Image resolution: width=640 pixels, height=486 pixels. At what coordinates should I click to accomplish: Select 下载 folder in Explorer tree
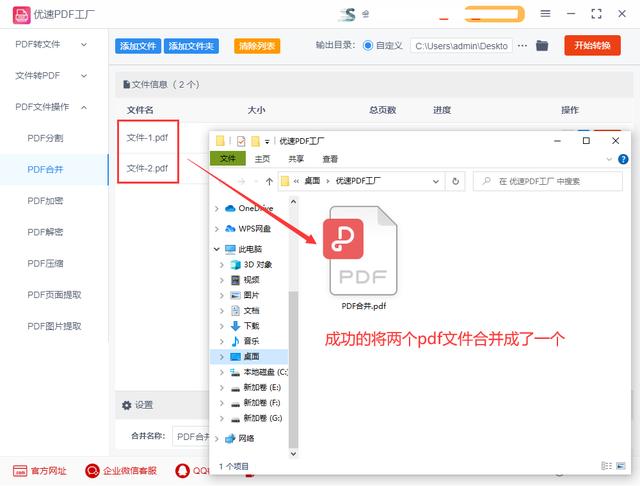(x=245, y=326)
